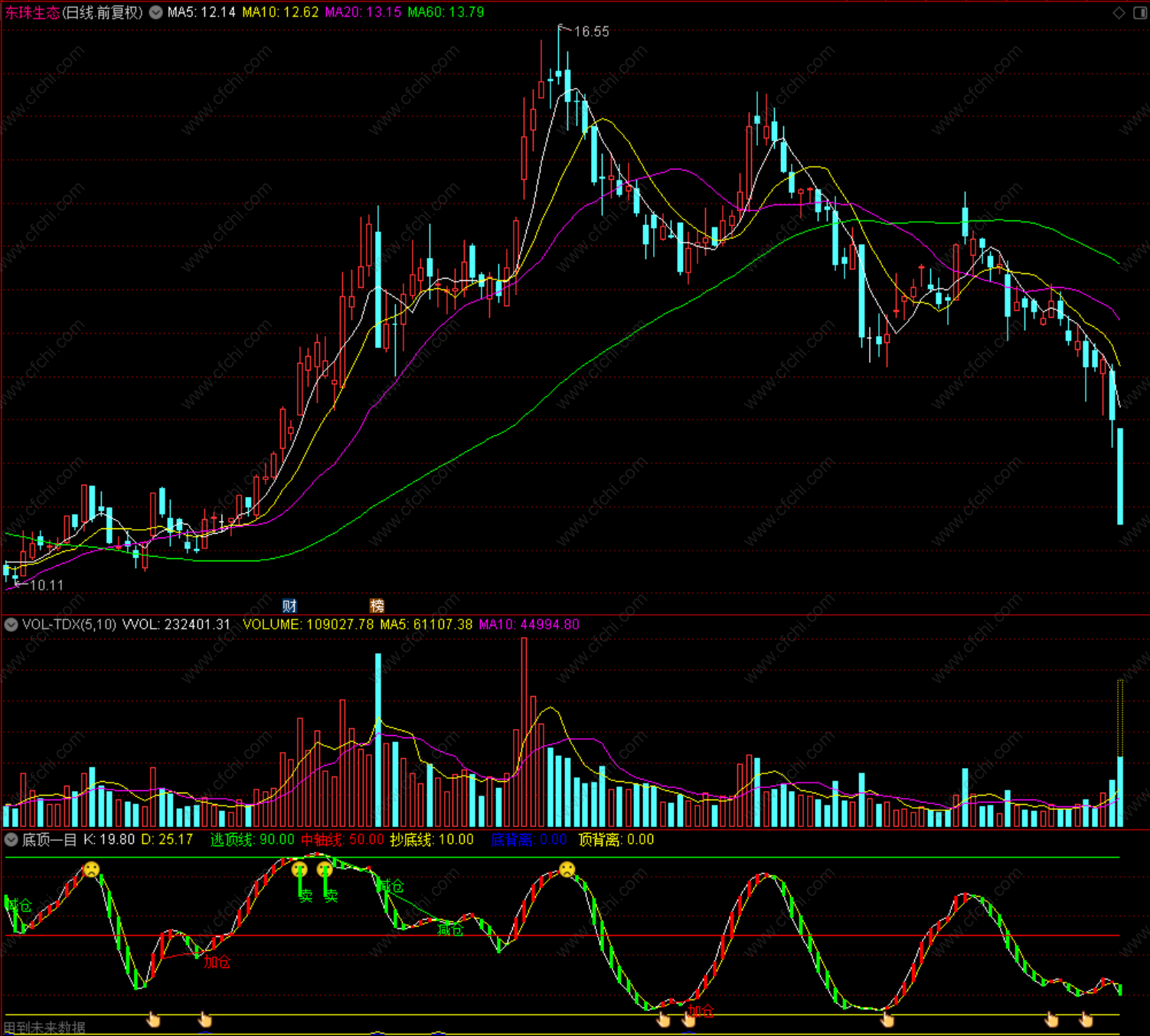This screenshot has width=1150, height=1036.
Task: Click the 16.55 high price label
Action: (591, 32)
